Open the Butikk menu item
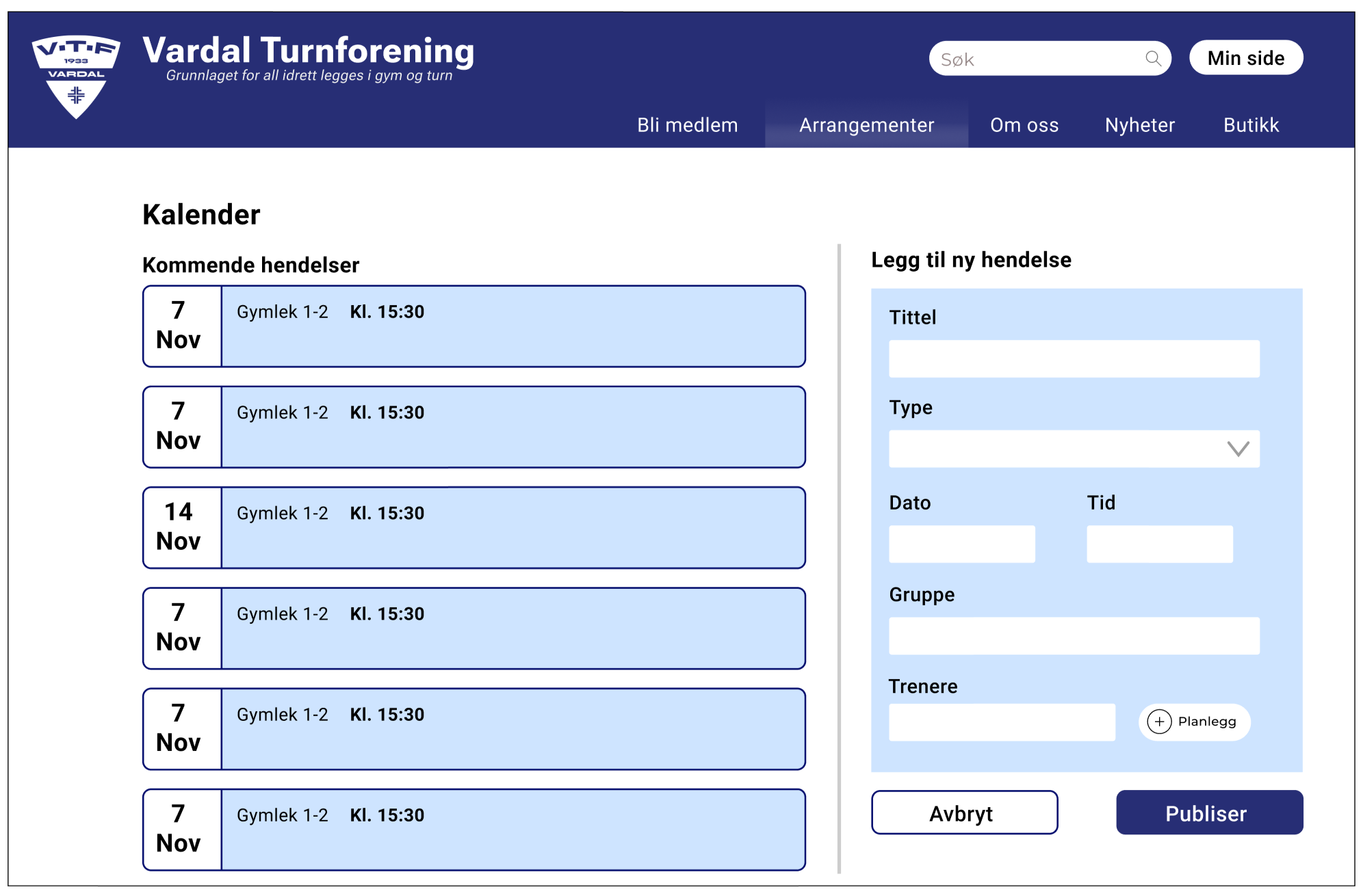This screenshot has height=896, width=1363. 1251,125
